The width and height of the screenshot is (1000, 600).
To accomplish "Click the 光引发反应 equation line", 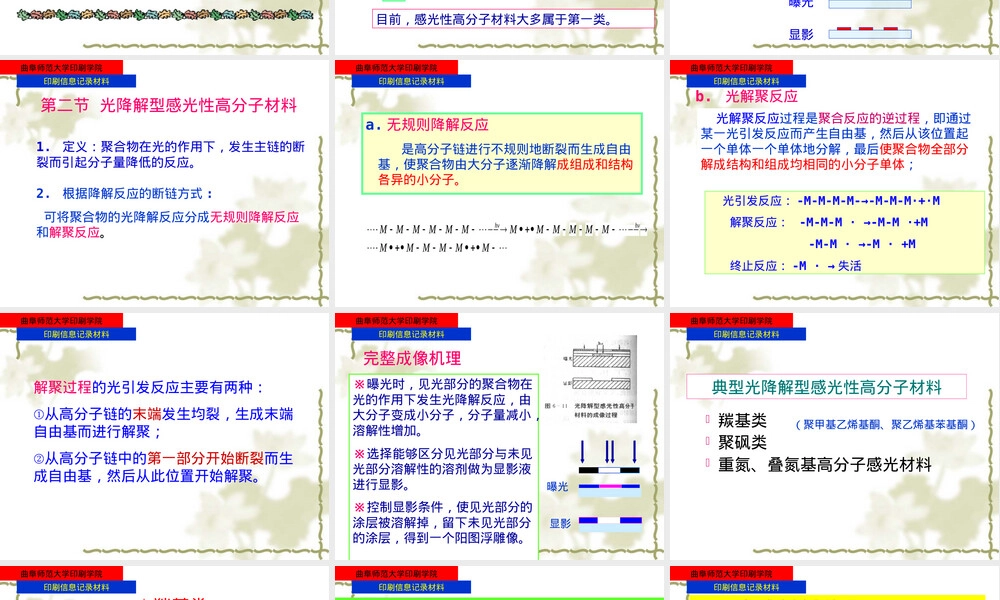I will (831, 201).
